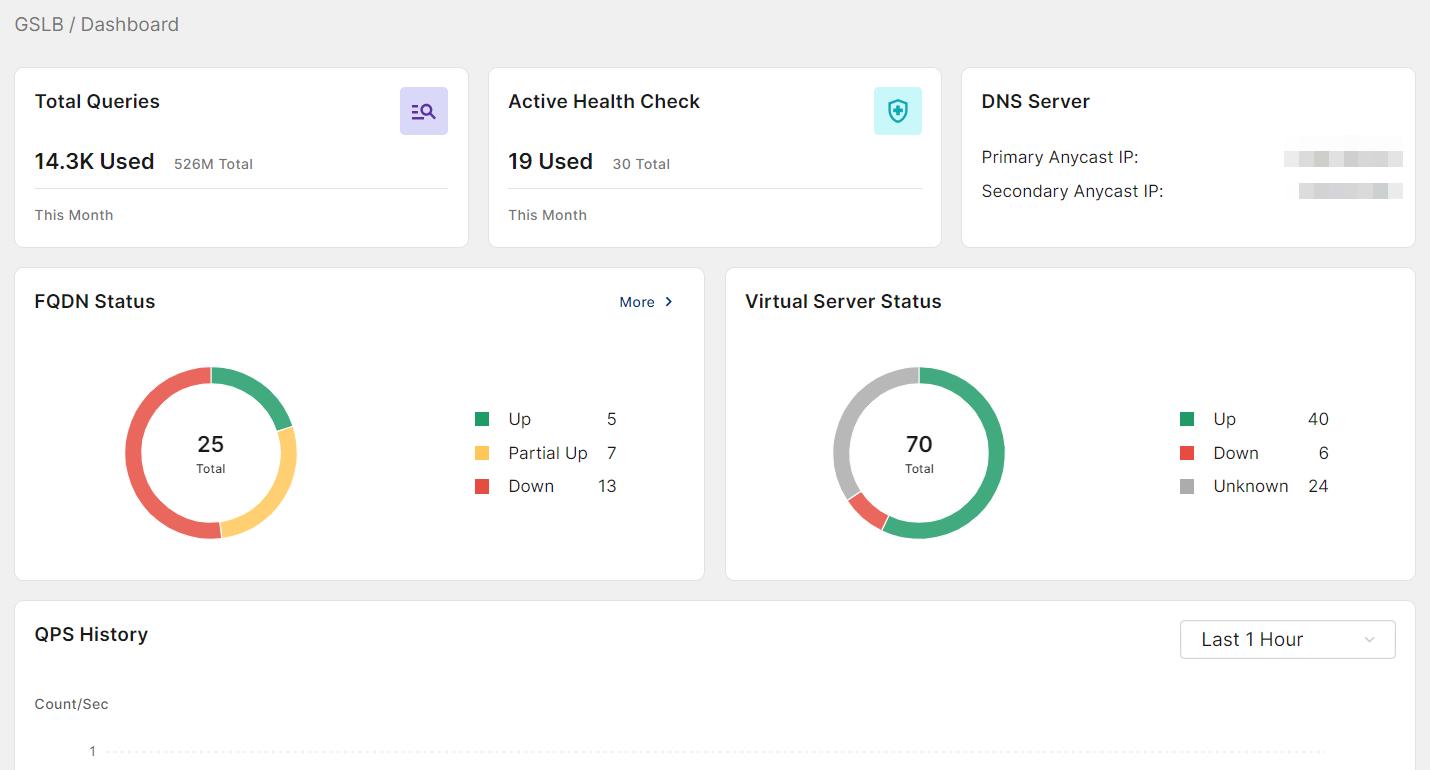Image resolution: width=1430 pixels, height=770 pixels.
Task: Click the shield icon on Active Health Check card
Action: point(897,110)
